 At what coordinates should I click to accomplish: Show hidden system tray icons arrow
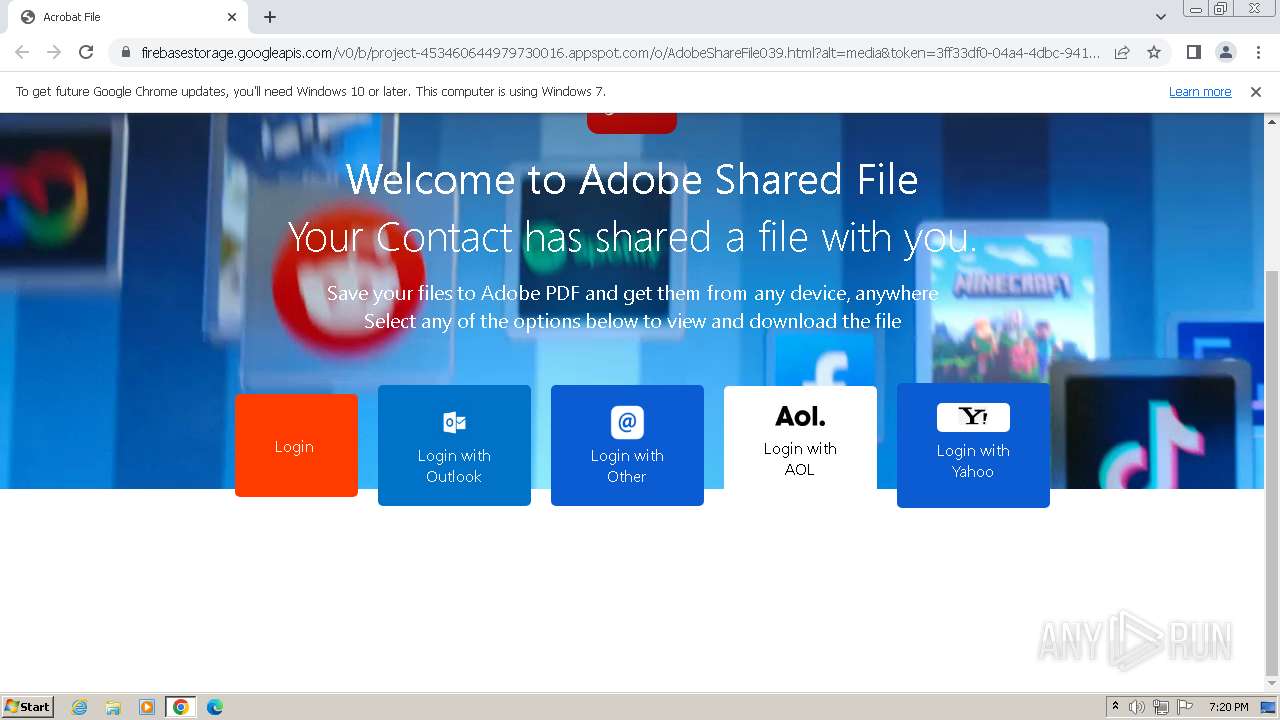1115,707
